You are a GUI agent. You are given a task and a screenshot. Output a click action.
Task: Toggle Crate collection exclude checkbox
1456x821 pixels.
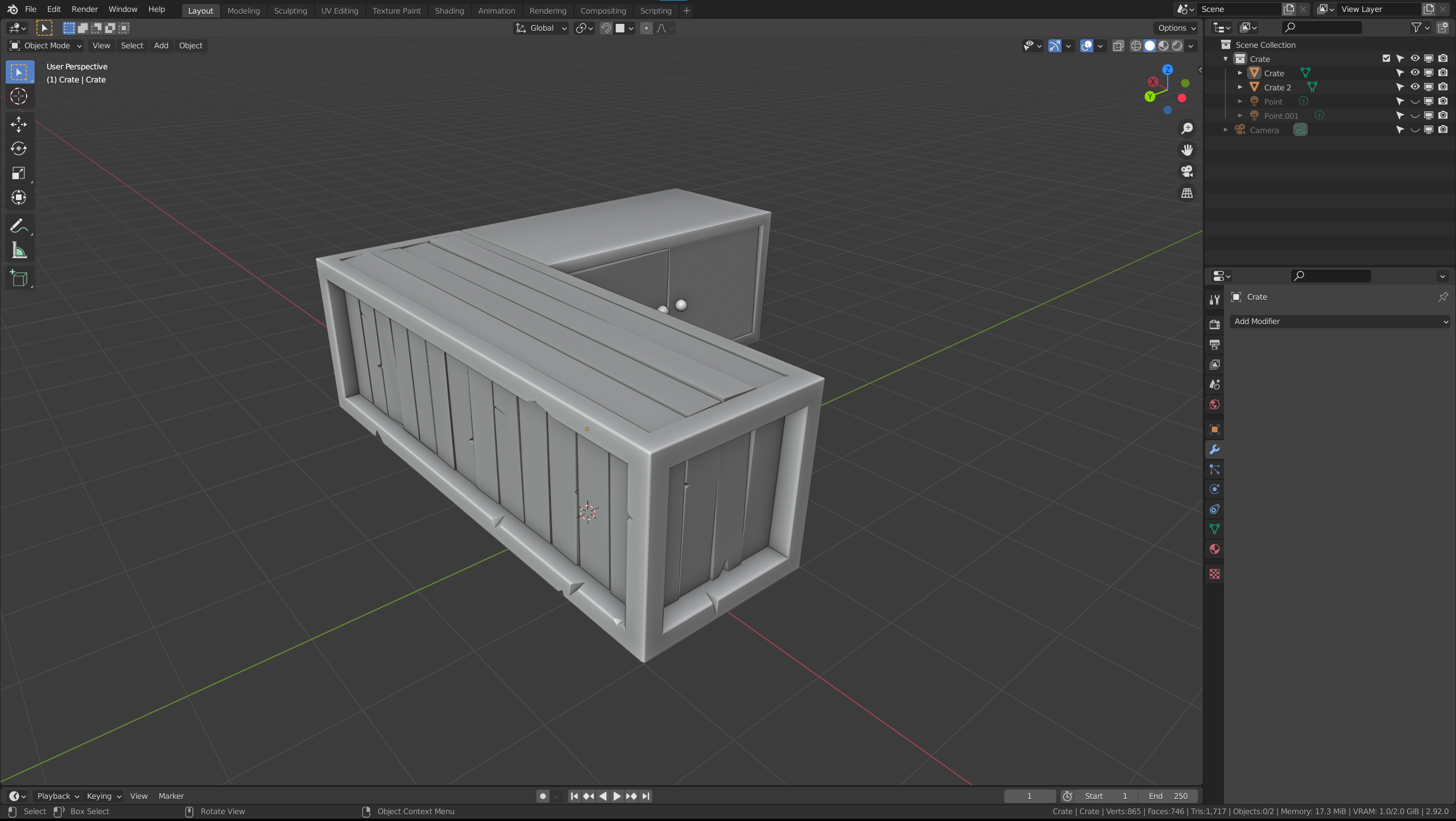(x=1386, y=59)
